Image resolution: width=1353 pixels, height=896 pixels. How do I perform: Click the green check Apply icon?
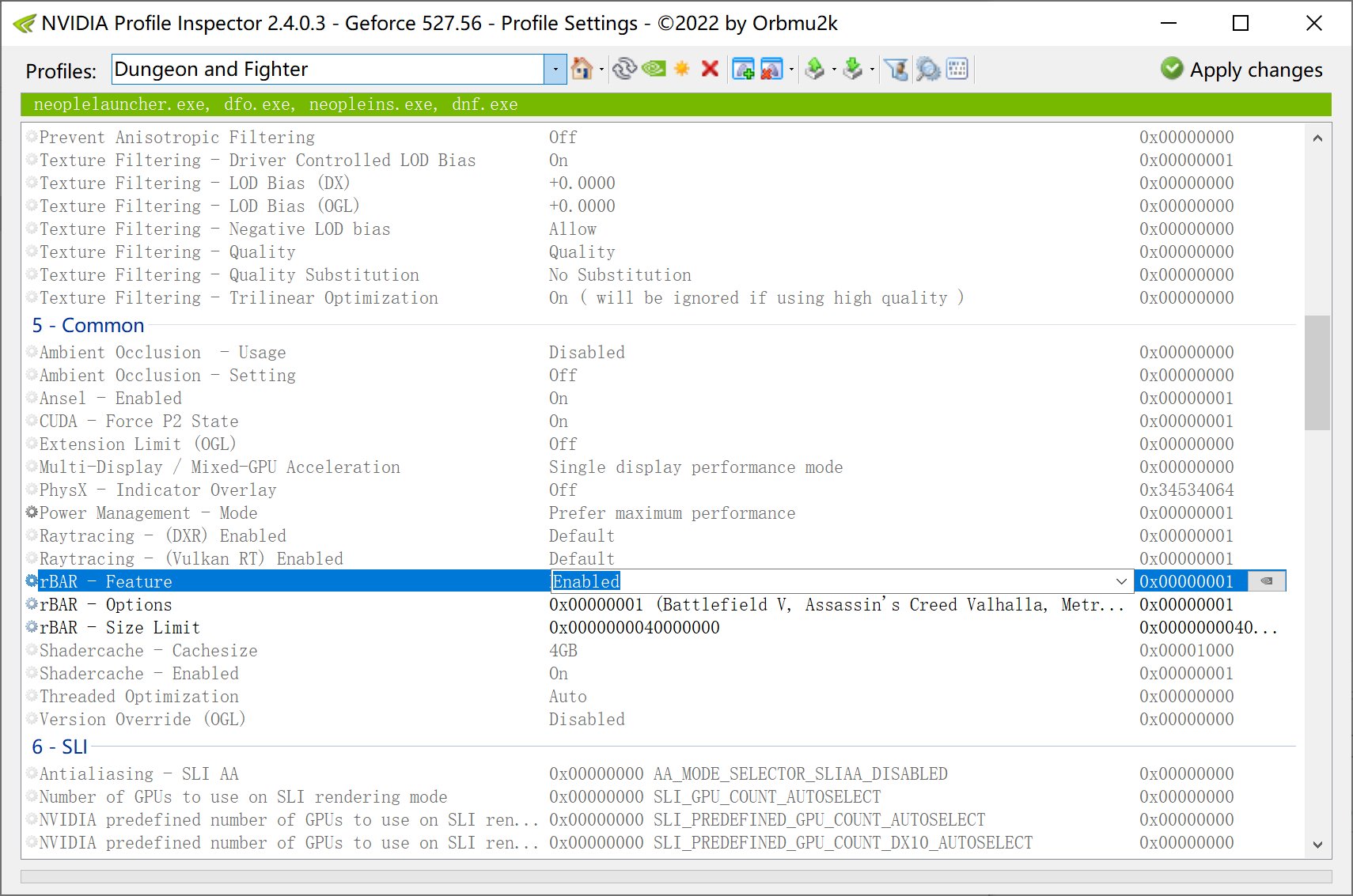tap(1172, 69)
